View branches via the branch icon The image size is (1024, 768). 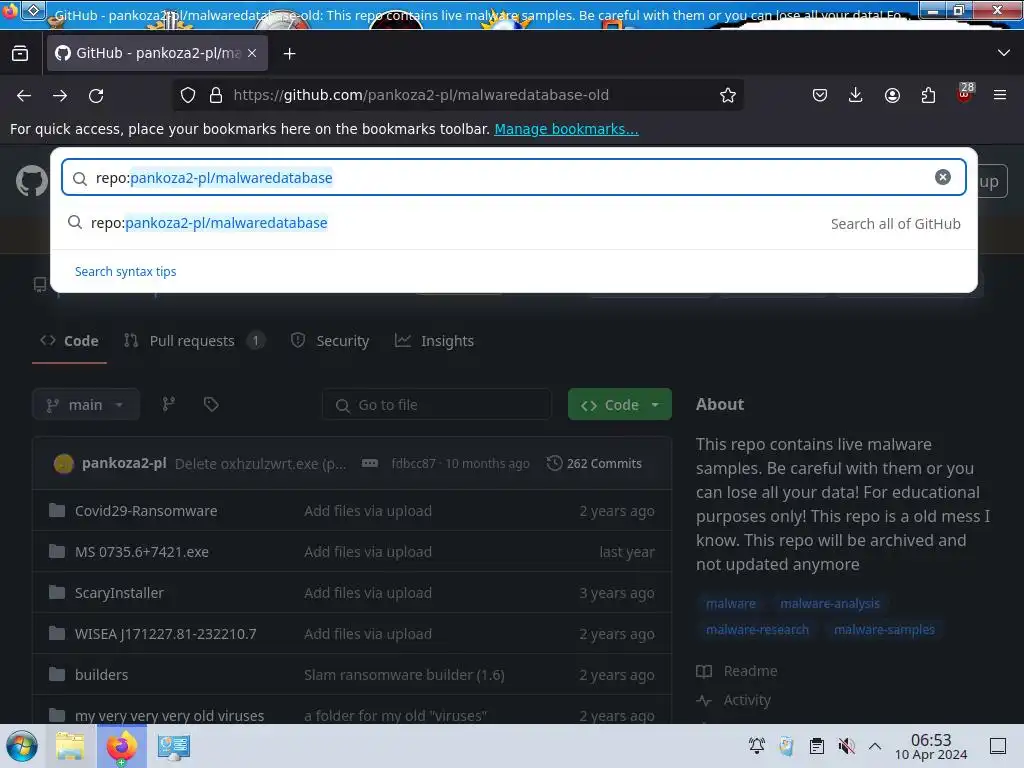click(168, 405)
